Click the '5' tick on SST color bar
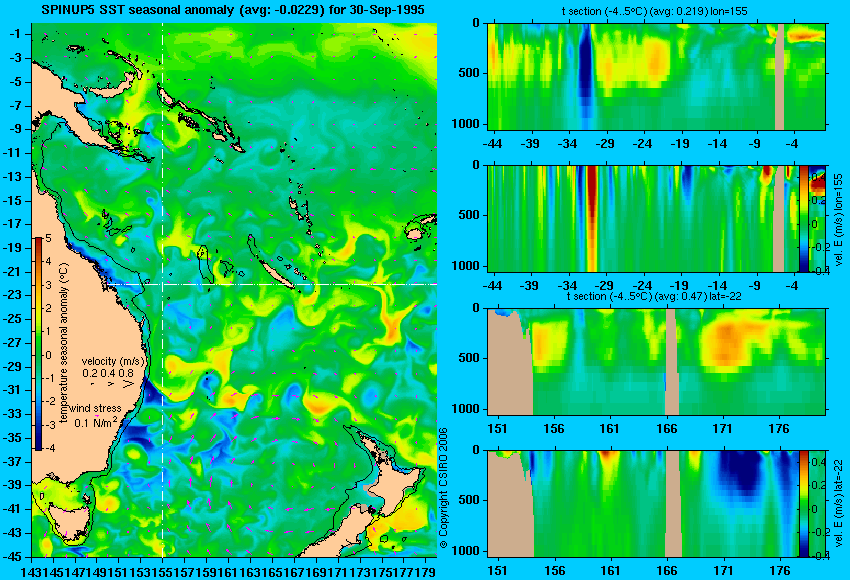 coord(48,239)
